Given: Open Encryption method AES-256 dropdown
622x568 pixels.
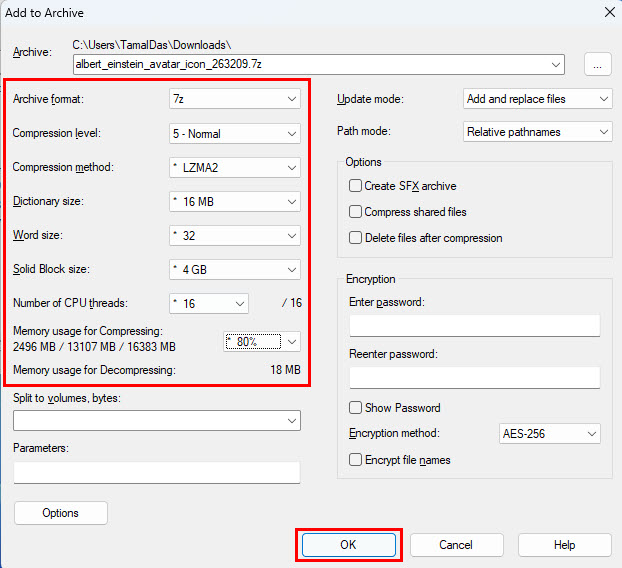Looking at the screenshot, I should (549, 434).
